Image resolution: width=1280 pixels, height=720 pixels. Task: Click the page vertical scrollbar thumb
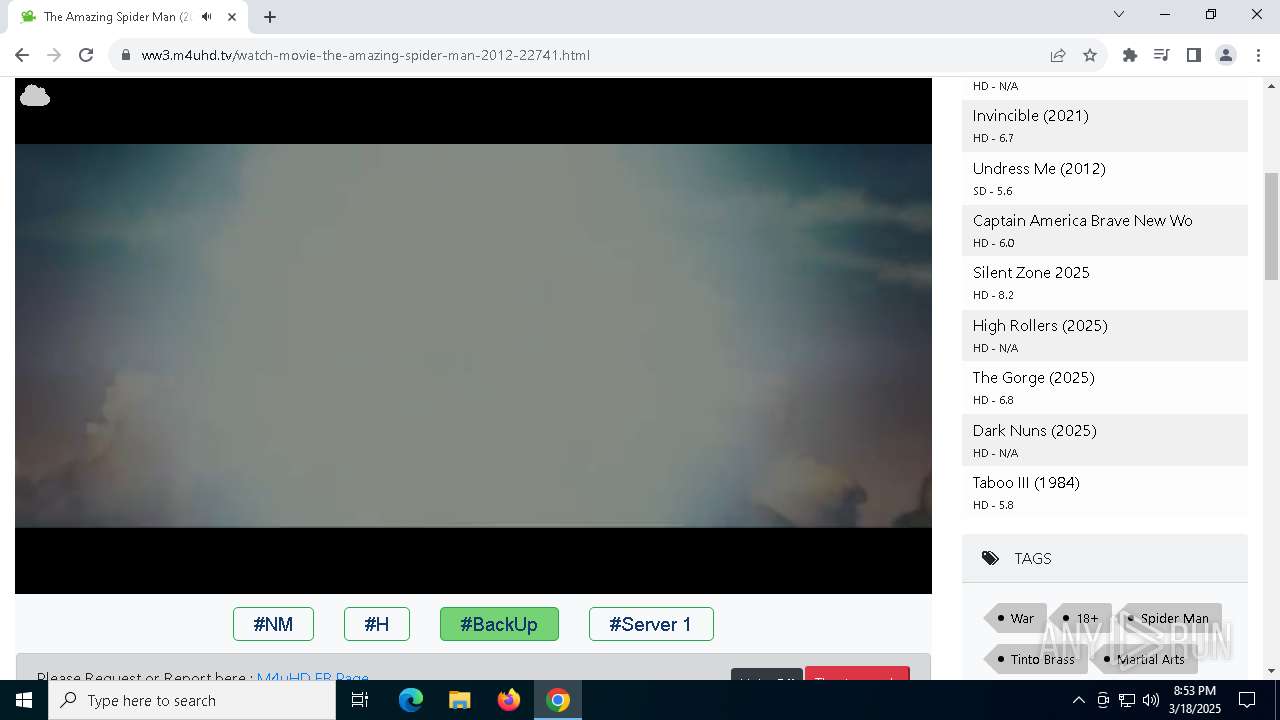click(1271, 226)
